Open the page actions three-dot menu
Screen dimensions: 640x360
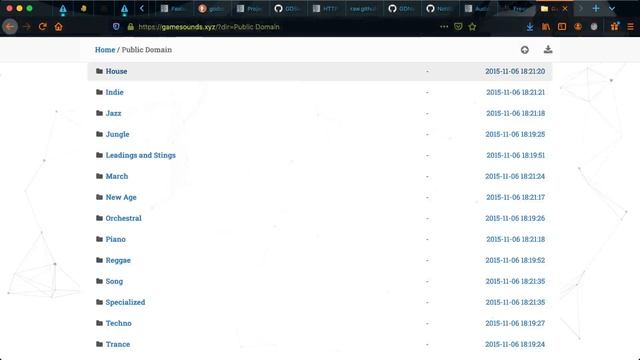[x=444, y=27]
